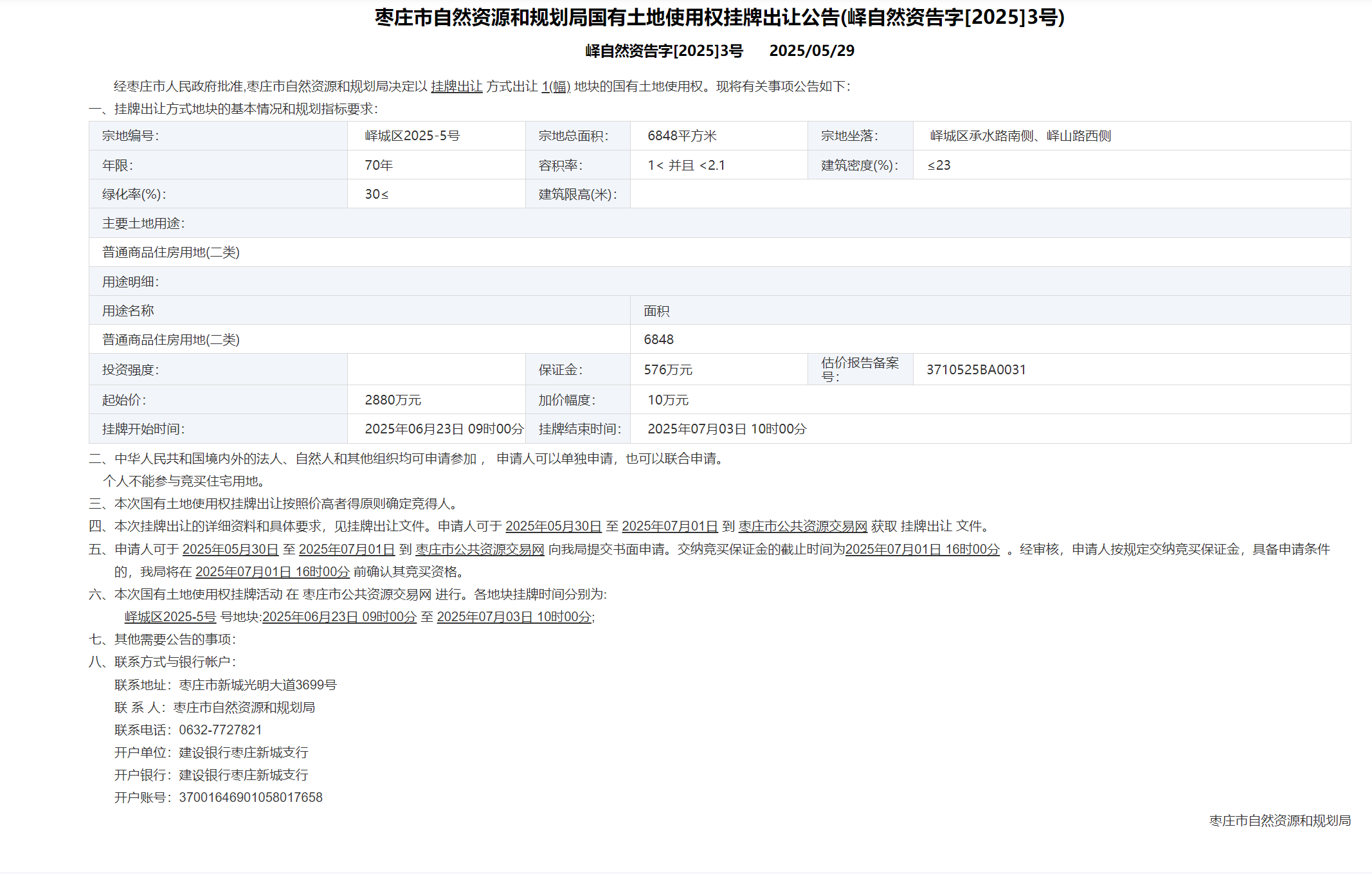Click 普通商品住房用地(二类) below 主要土地用途
1372x881 pixels.
tap(171, 252)
